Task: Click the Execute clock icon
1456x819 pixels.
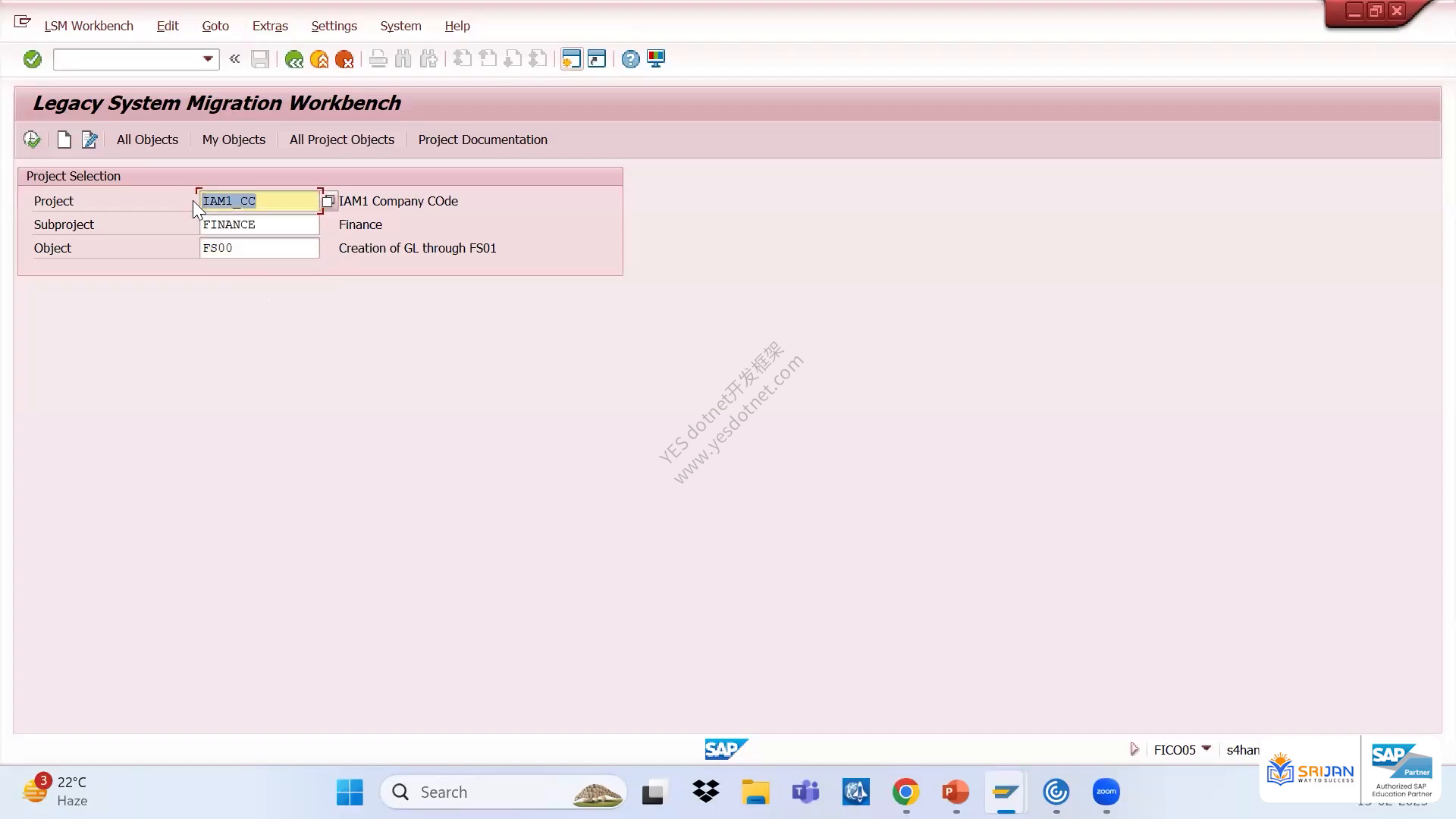Action: [32, 140]
